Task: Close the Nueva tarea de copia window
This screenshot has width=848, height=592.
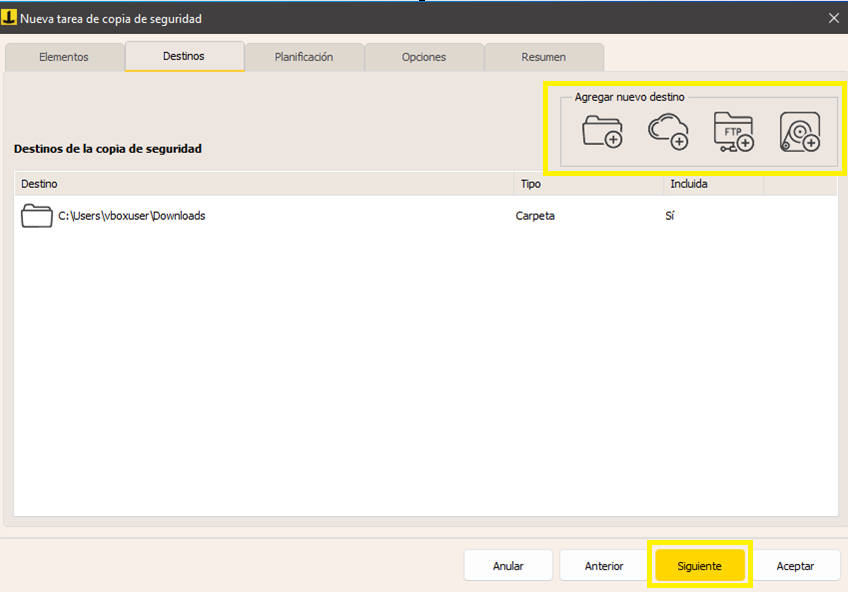Action: [x=834, y=18]
